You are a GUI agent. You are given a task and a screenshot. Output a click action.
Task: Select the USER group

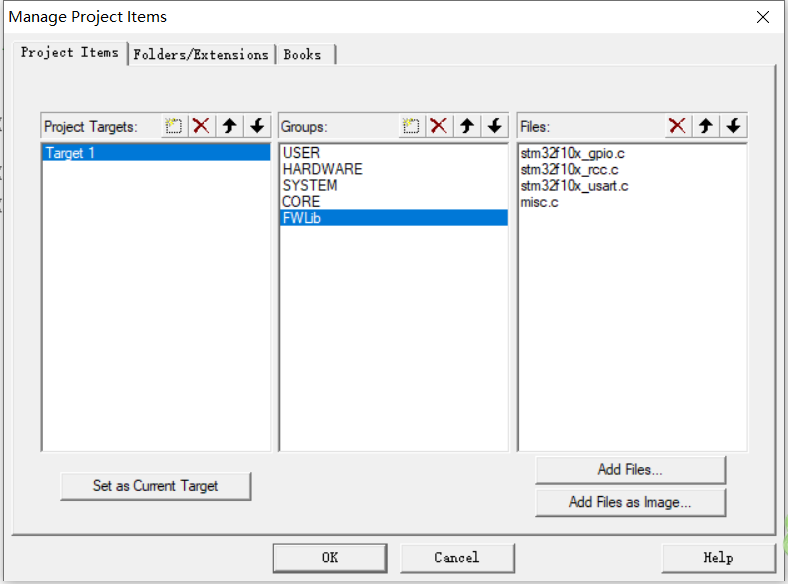coord(393,153)
